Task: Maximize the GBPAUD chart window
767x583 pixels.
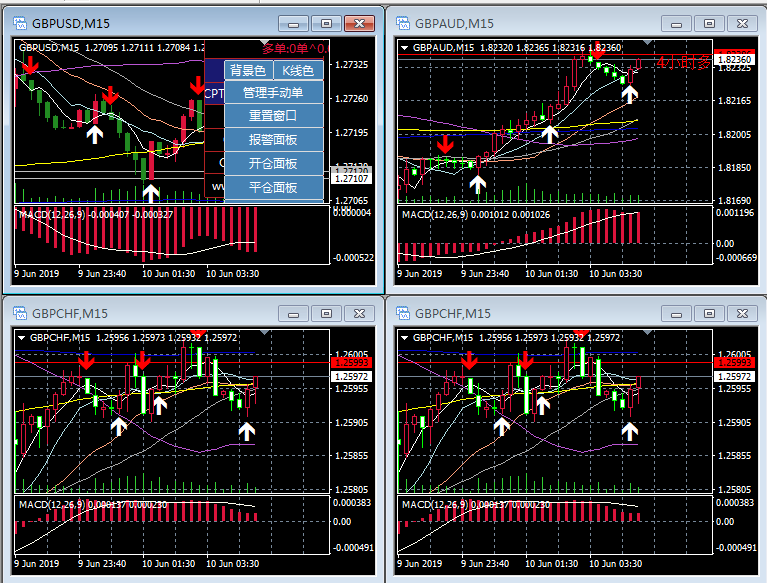Action: (x=708, y=23)
